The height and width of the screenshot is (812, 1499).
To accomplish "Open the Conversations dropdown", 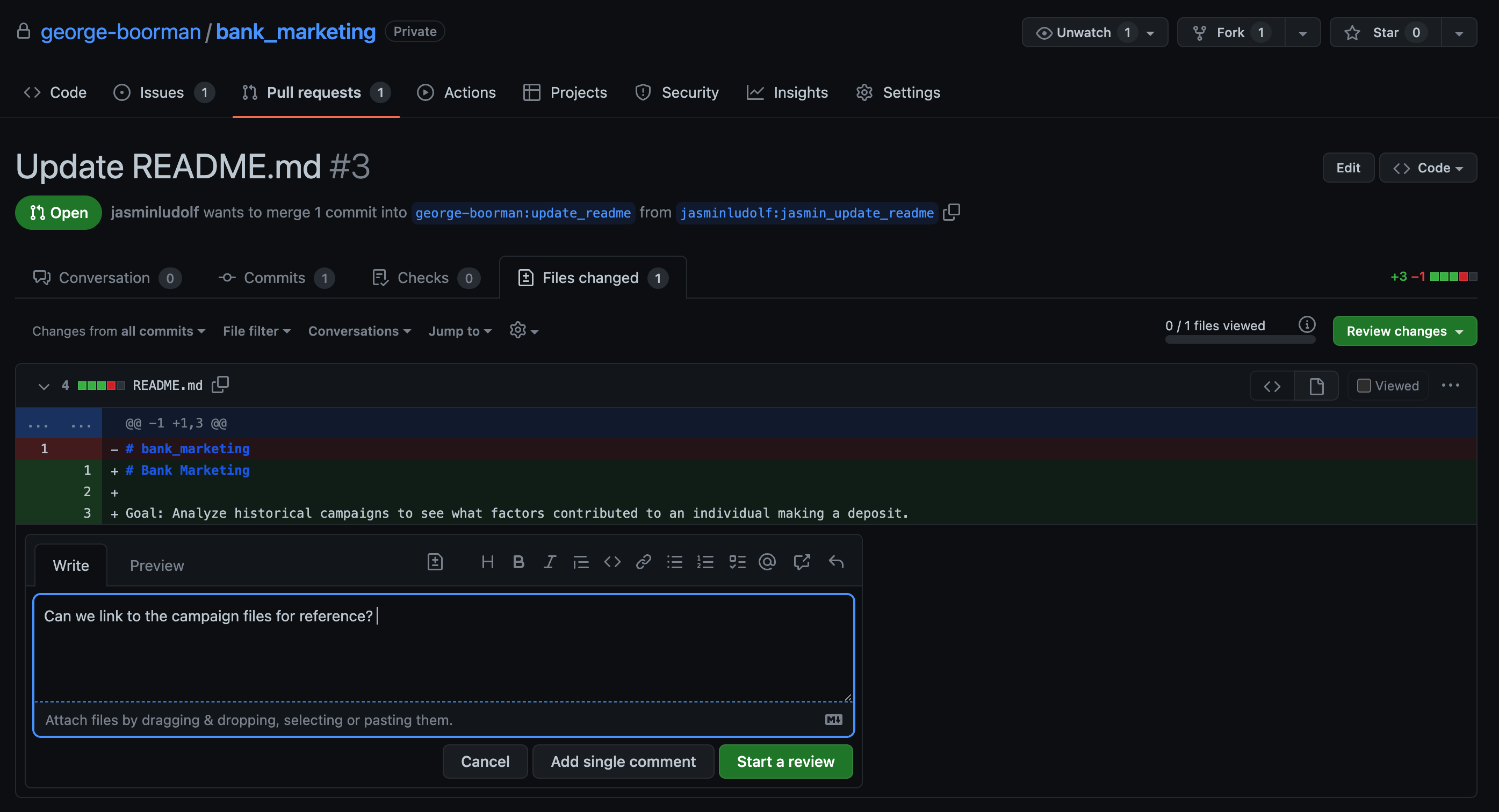I will coord(359,331).
